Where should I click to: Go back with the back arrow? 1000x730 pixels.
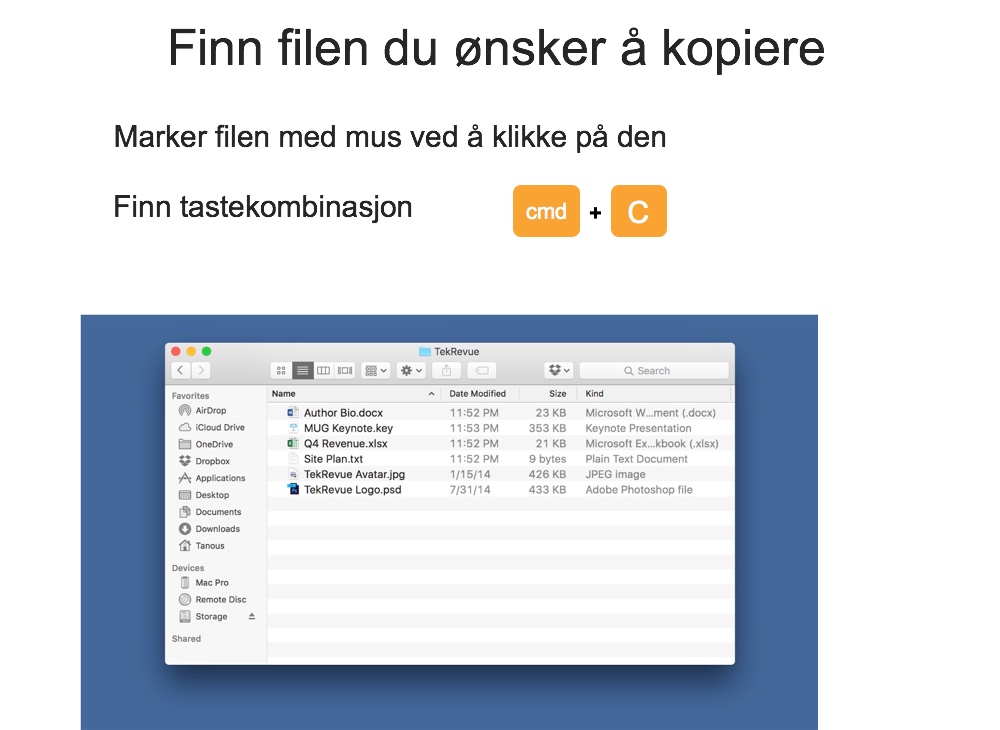click(181, 370)
